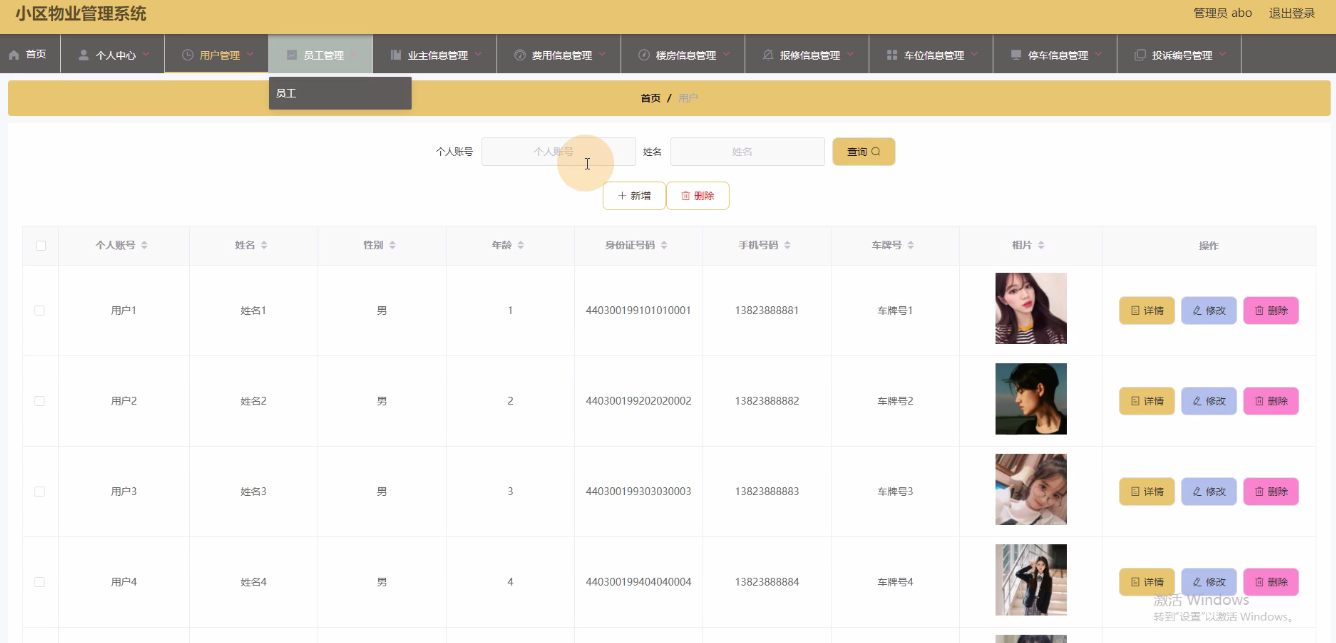This screenshot has height=643, width=1336.
Task: Click 退出登录 link in the header
Action: pyautogui.click(x=1291, y=13)
